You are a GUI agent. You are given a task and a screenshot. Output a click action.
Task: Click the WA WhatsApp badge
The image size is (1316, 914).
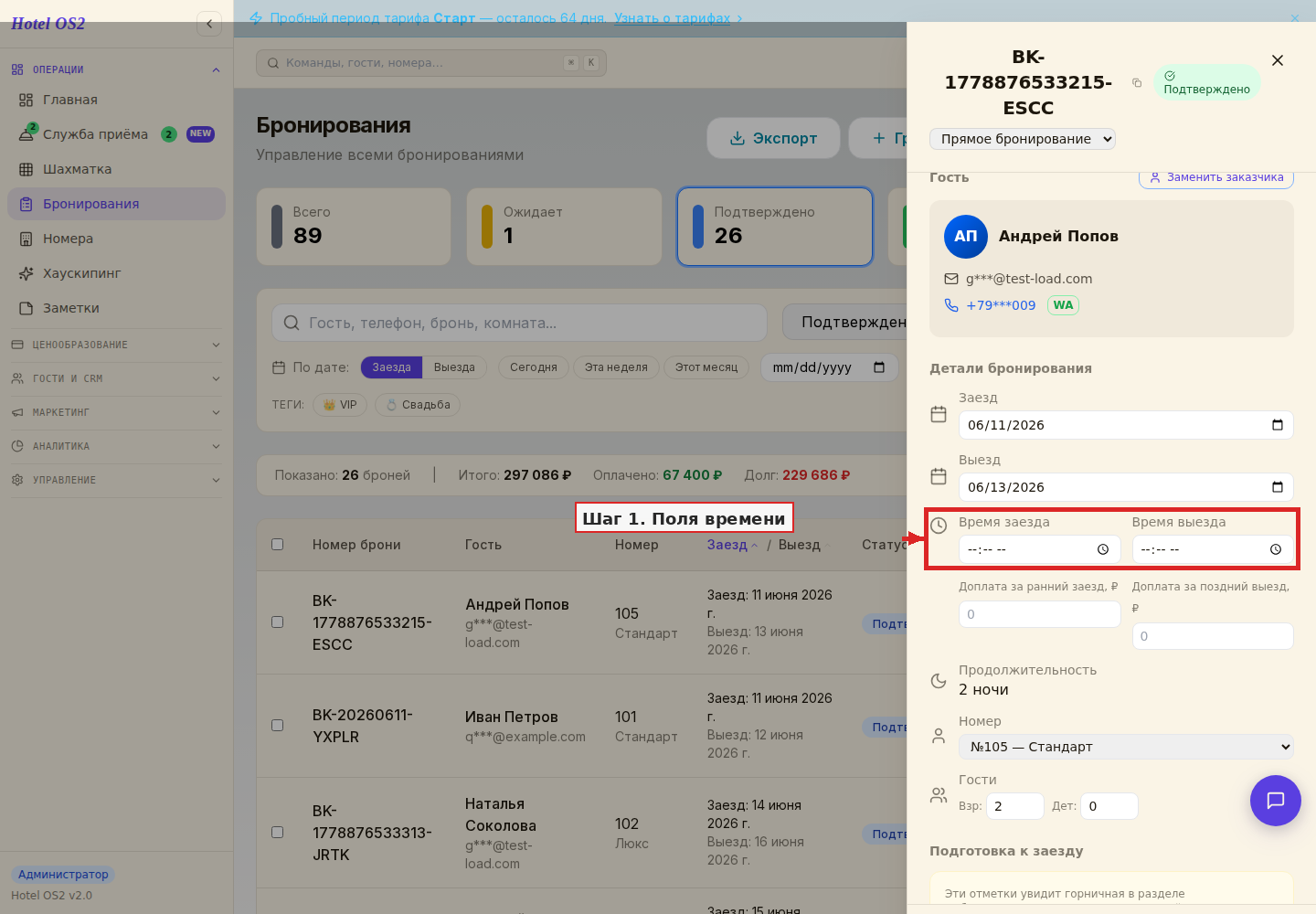[1063, 305]
